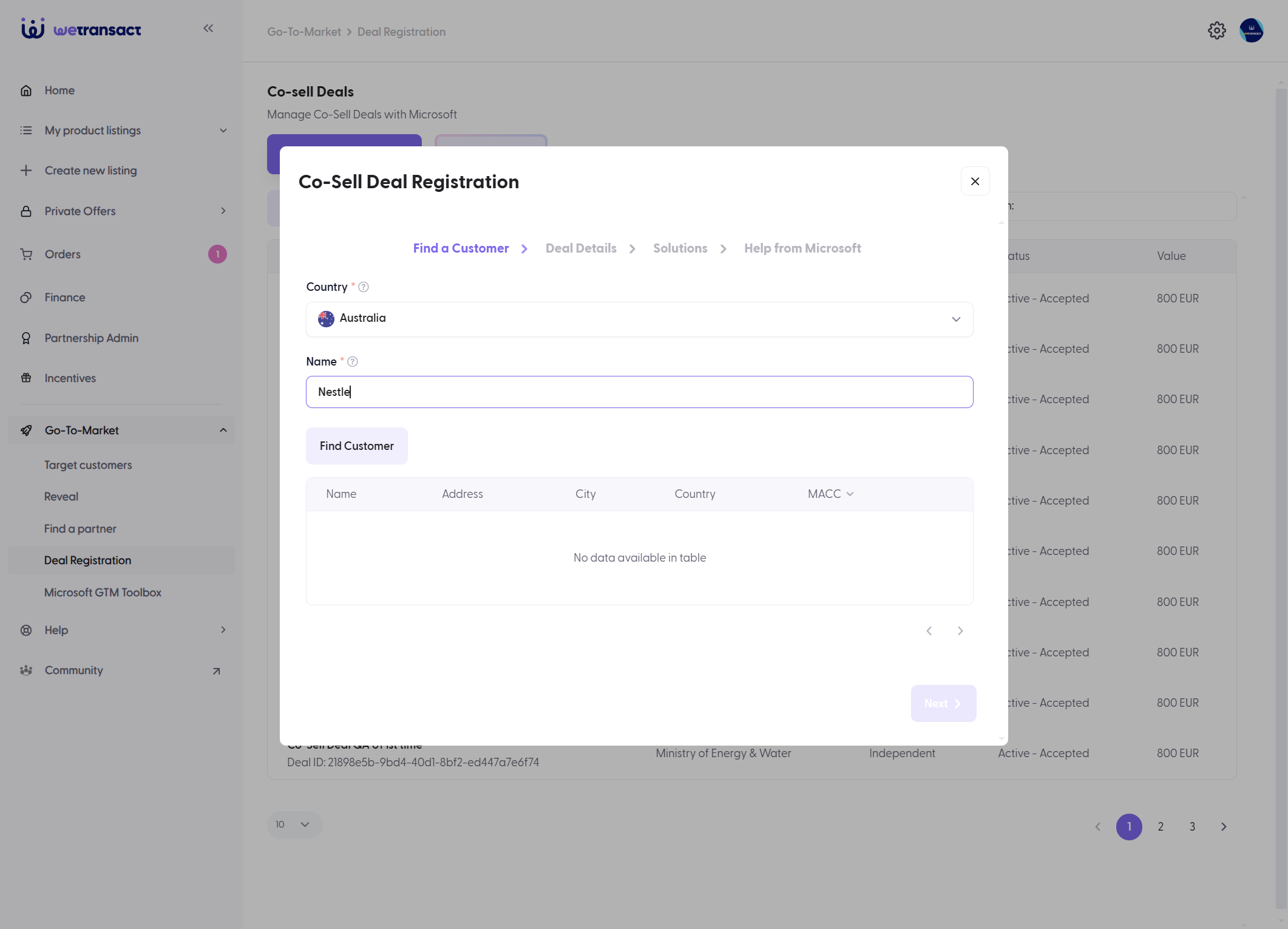This screenshot has height=929, width=1288.
Task: Open Target customers submenu item
Action: click(88, 465)
